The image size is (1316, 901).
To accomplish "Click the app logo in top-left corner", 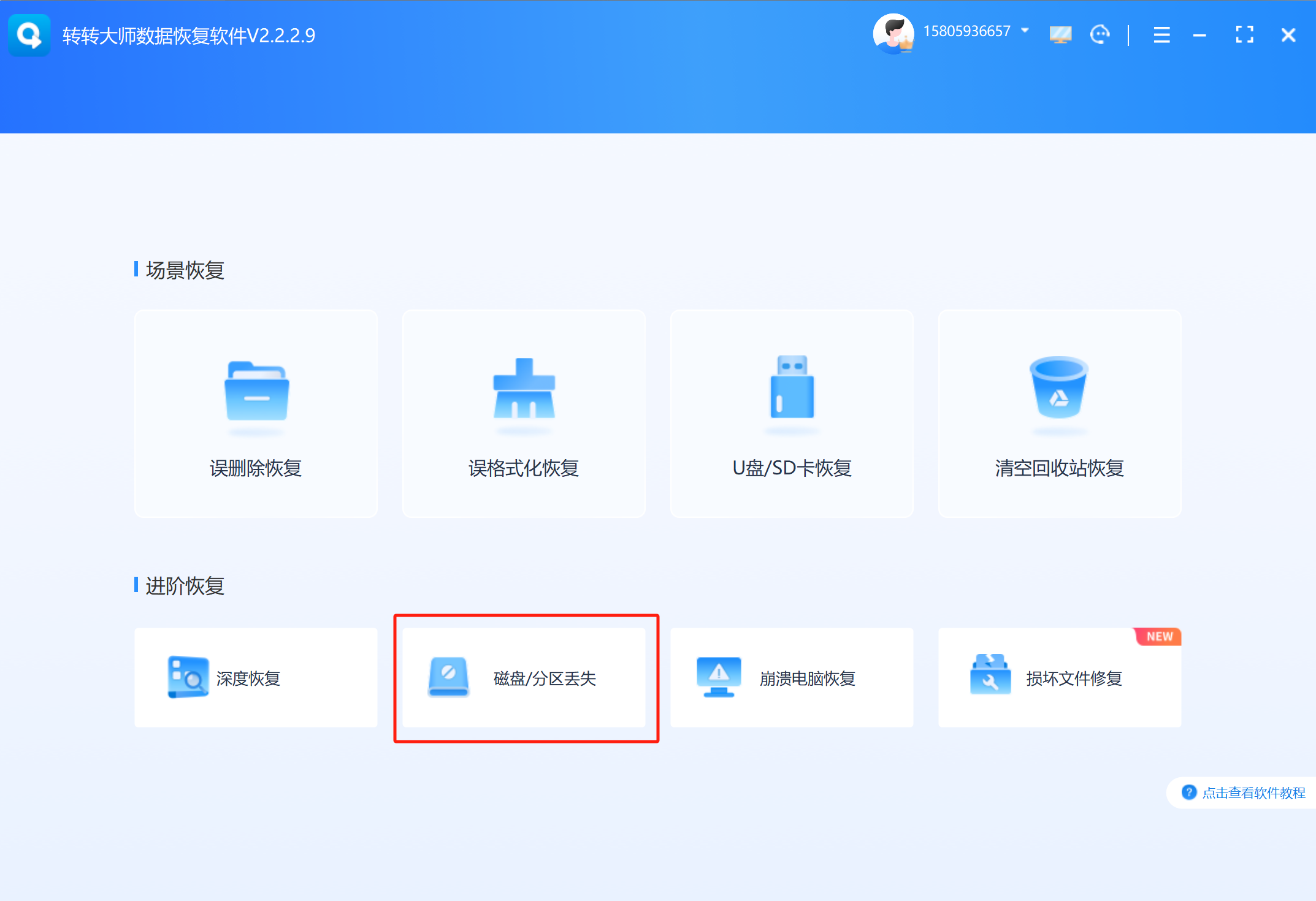I will tap(29, 35).
